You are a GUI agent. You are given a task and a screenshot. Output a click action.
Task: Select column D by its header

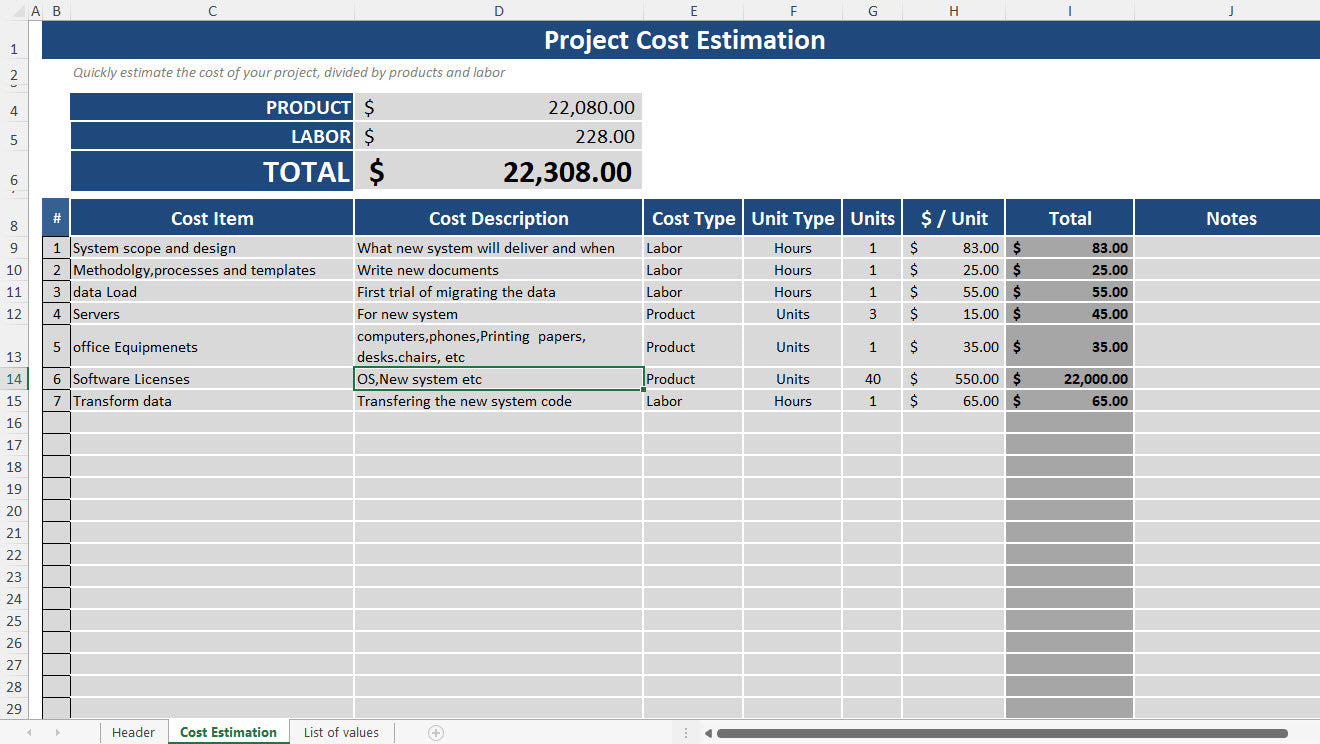[x=498, y=11]
